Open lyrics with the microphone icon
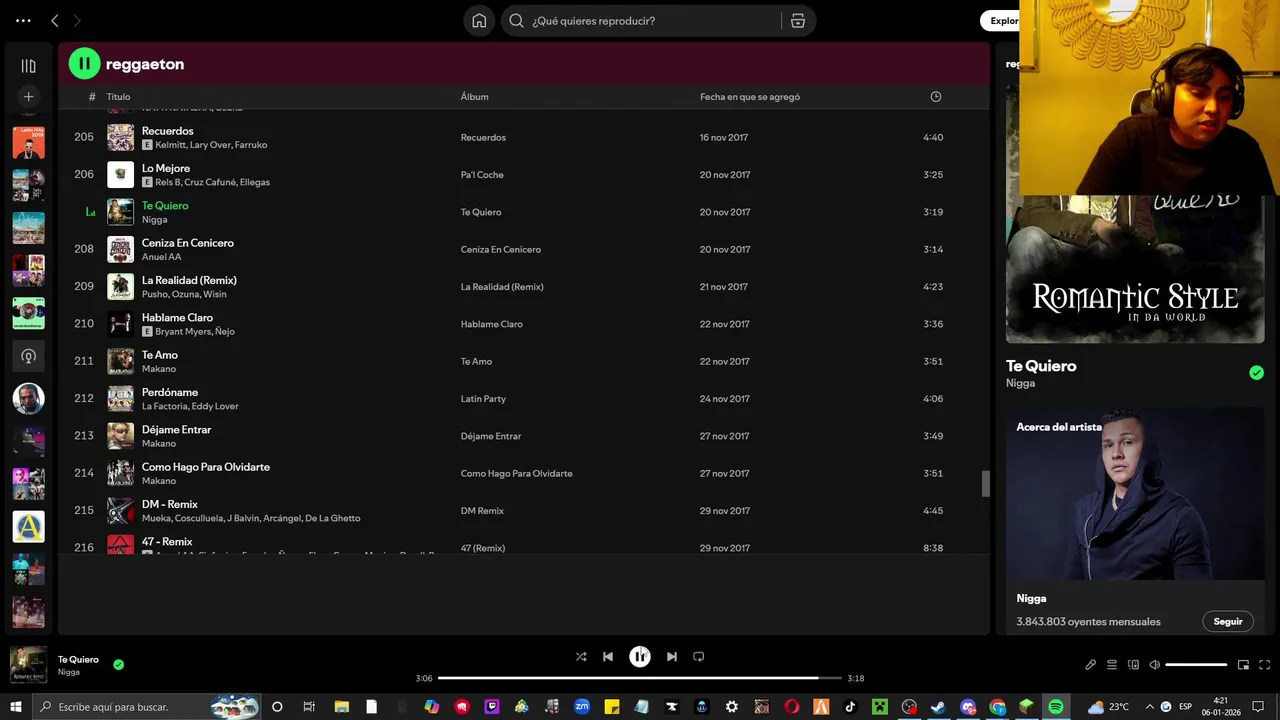 [1090, 665]
